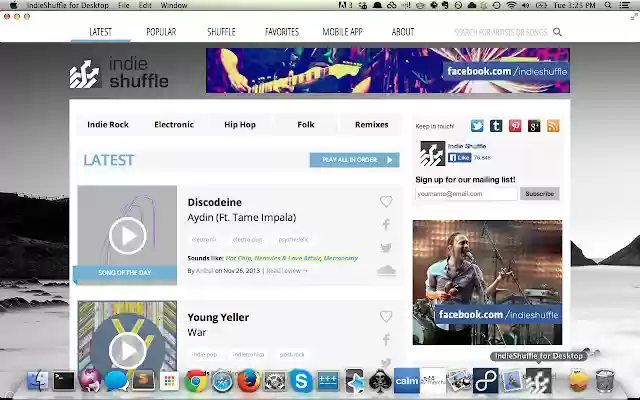
Task: Open the Window menu
Action: point(174,5)
